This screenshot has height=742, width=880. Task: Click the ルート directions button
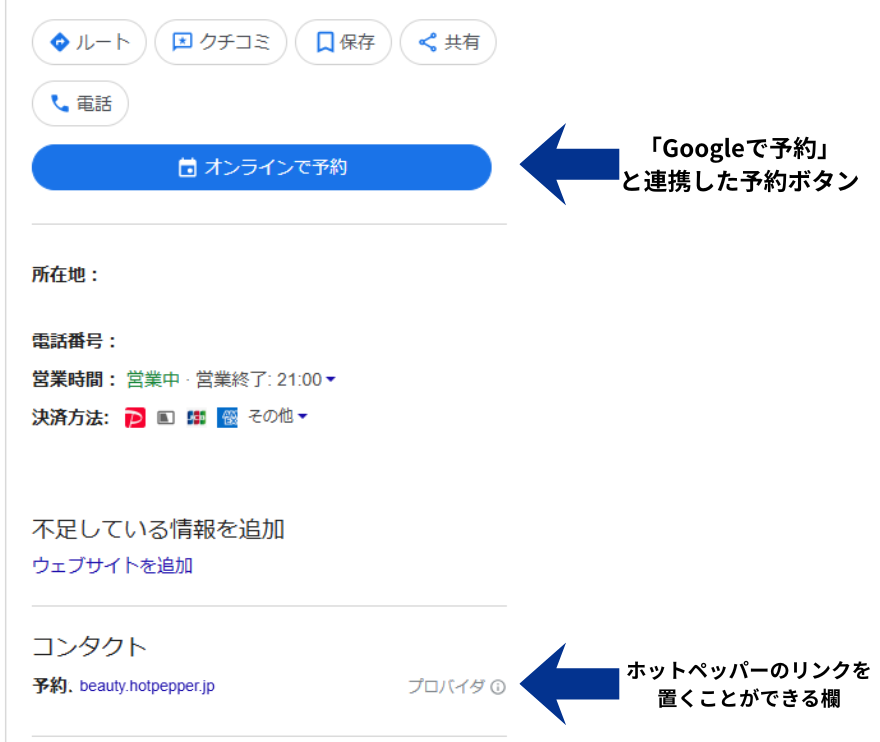pyautogui.click(x=89, y=42)
